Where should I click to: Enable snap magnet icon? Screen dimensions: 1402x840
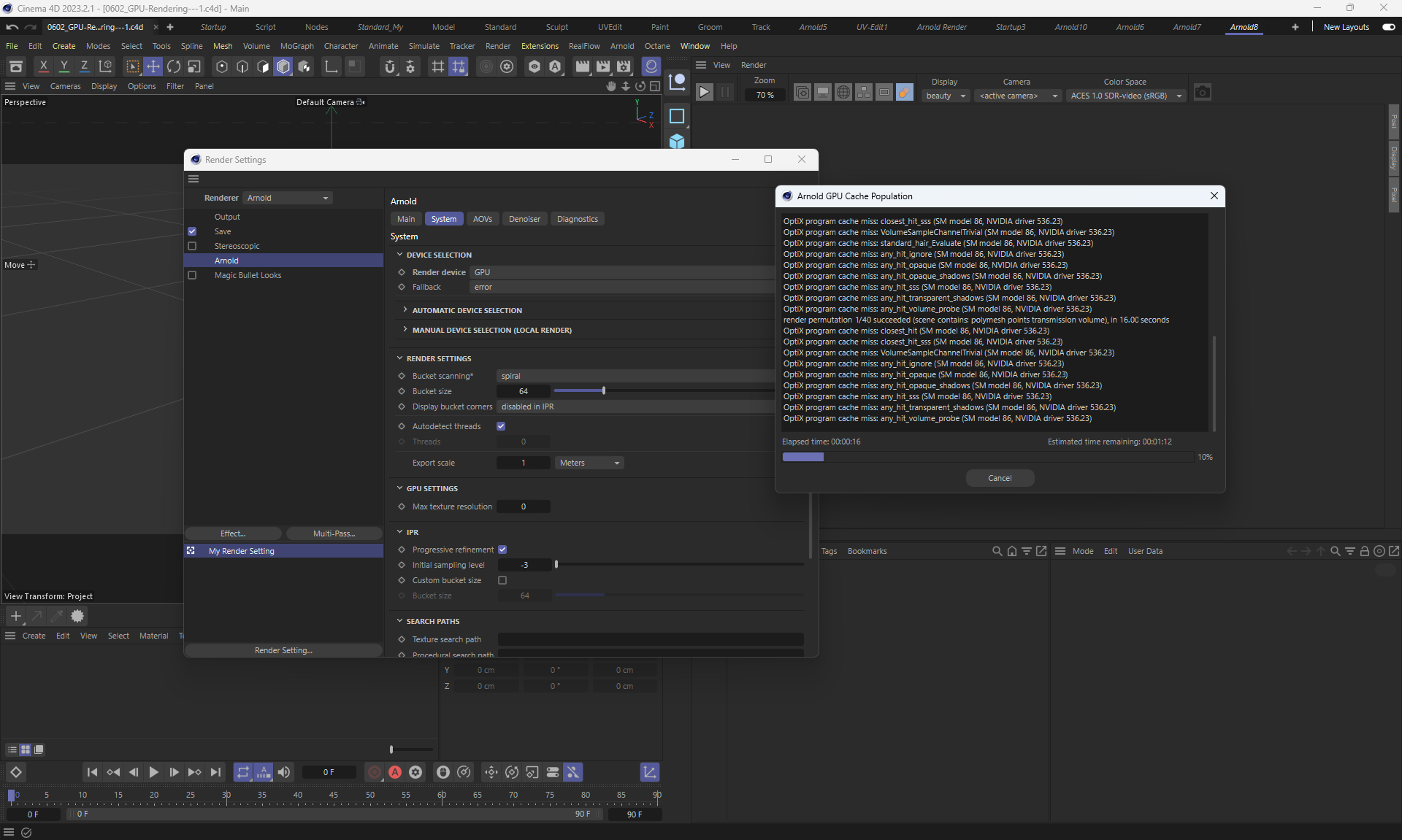[390, 66]
